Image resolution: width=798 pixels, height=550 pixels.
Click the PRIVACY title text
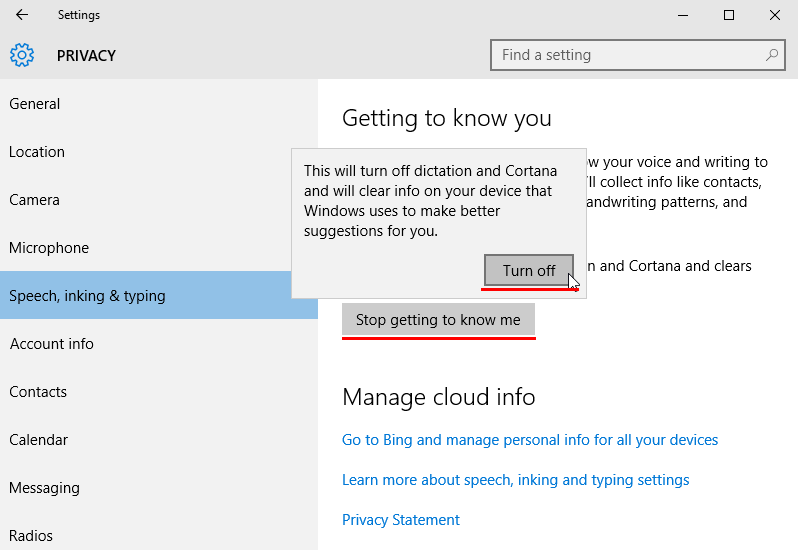pos(86,55)
